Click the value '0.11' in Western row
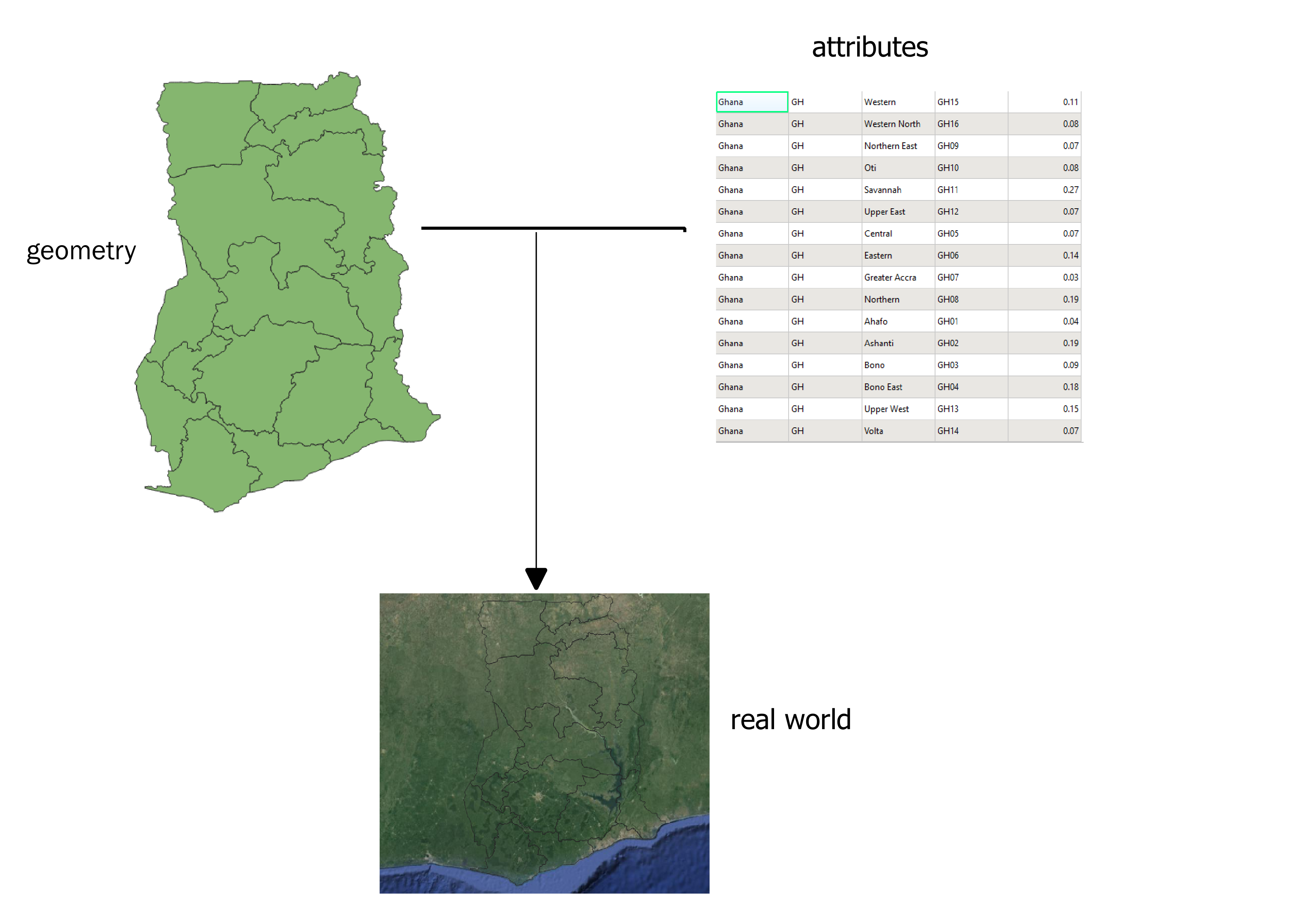1307x924 pixels. click(1045, 102)
